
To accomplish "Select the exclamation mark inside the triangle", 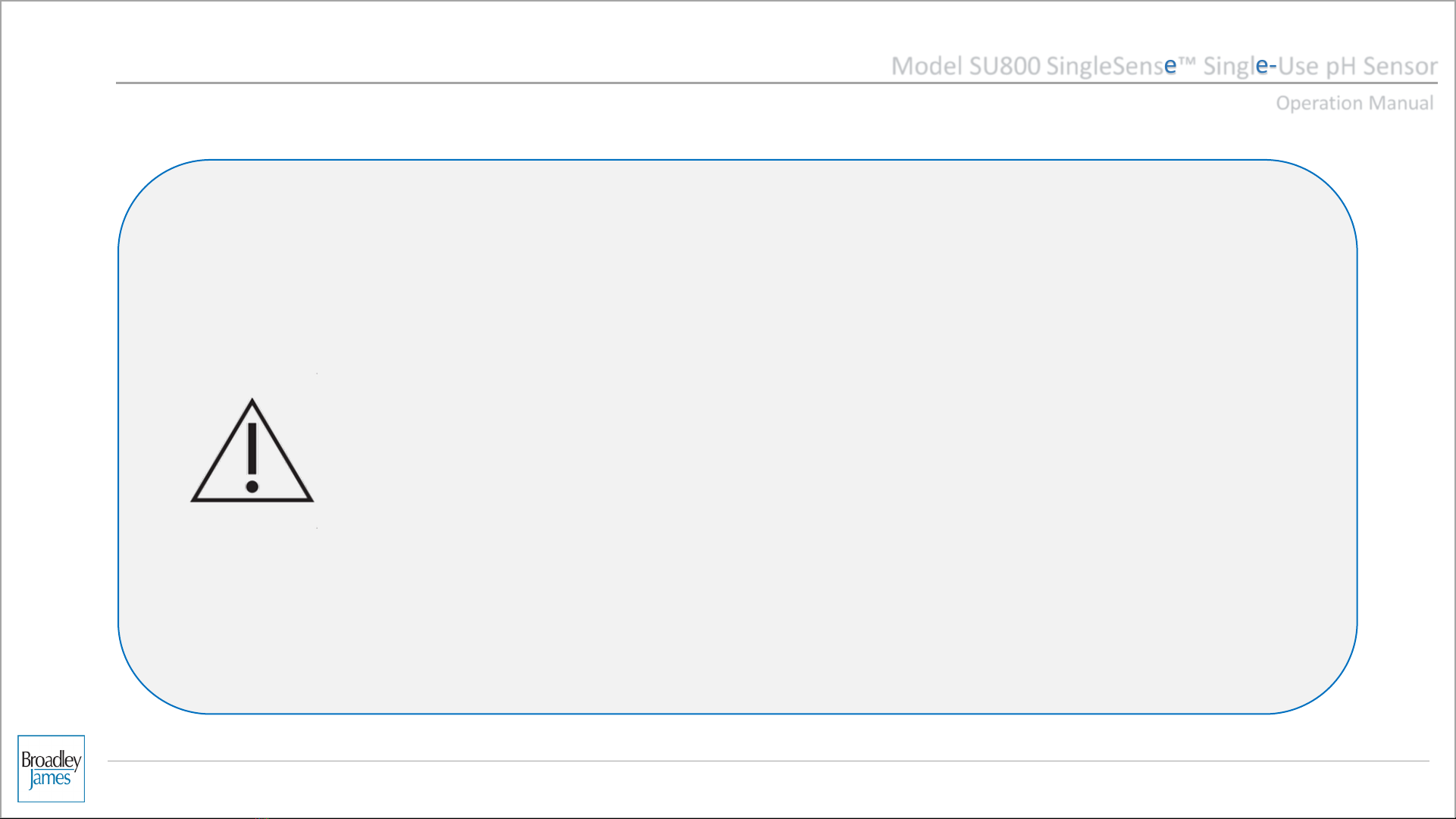I will tap(252, 458).
